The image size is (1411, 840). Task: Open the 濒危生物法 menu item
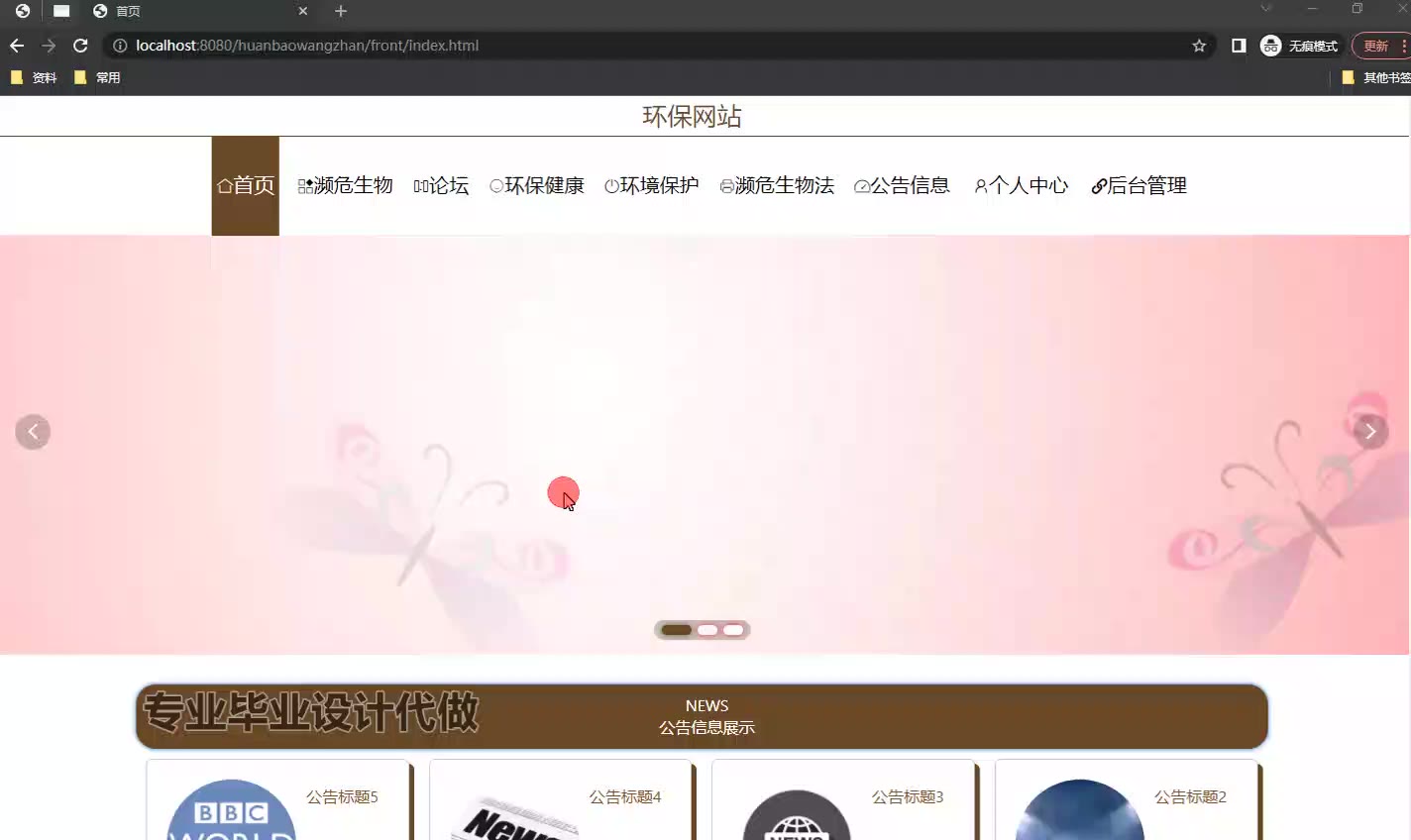[777, 185]
